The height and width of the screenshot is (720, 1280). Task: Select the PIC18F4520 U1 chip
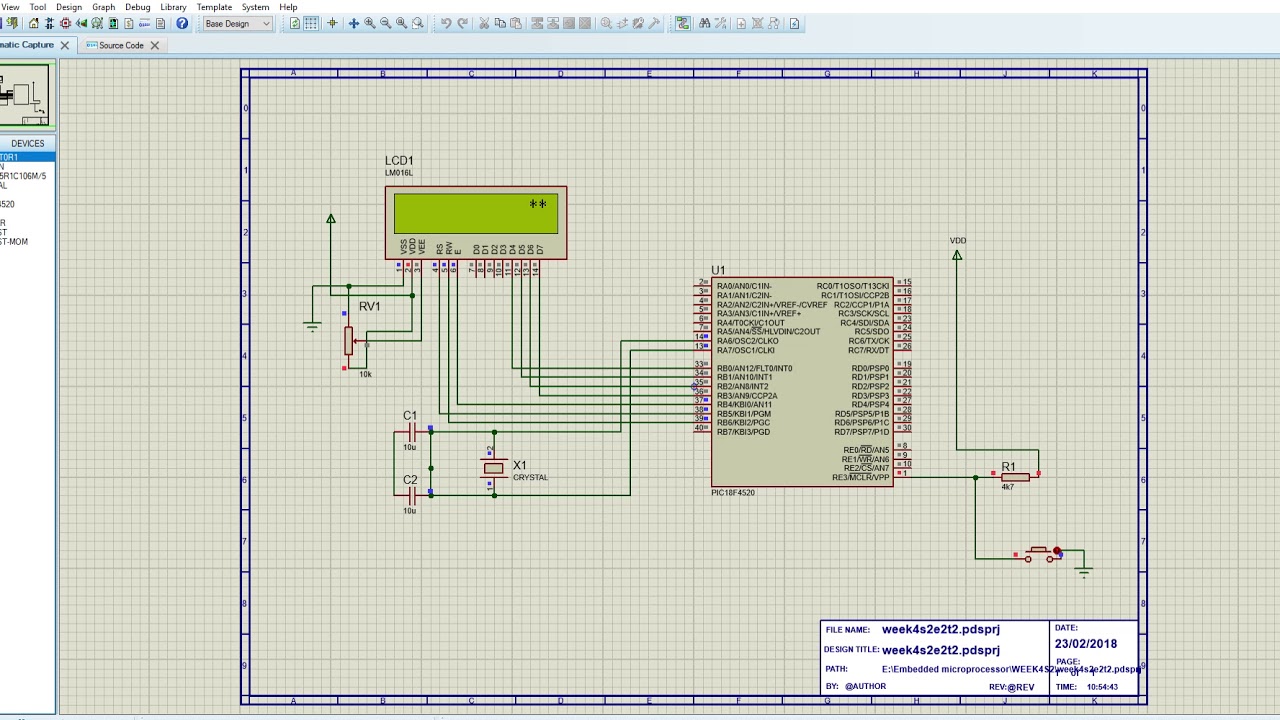(x=802, y=381)
